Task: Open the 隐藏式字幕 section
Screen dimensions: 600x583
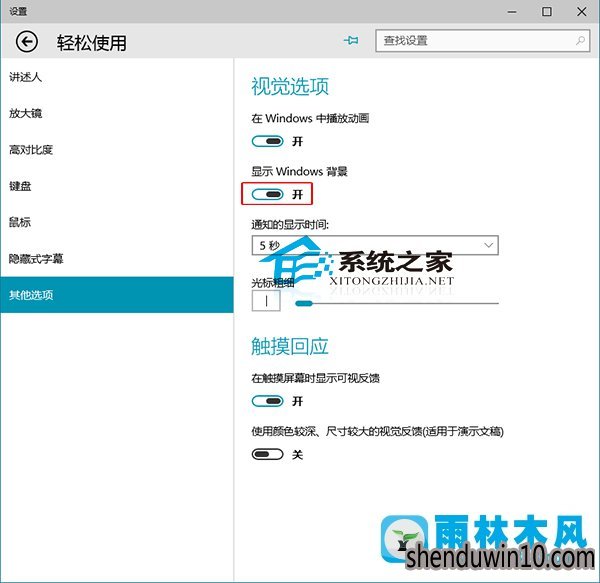Action: click(117, 259)
